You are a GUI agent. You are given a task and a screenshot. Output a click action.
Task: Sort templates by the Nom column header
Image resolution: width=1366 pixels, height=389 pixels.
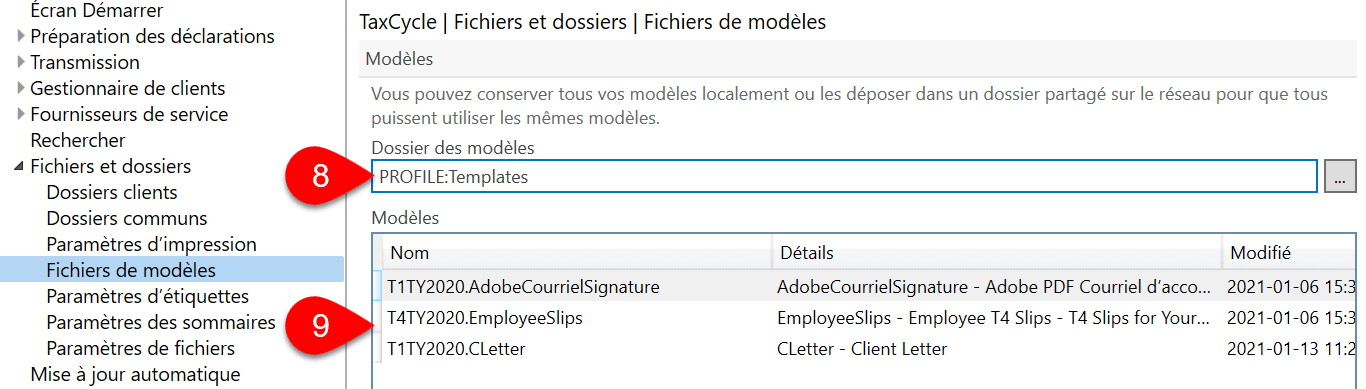click(577, 253)
